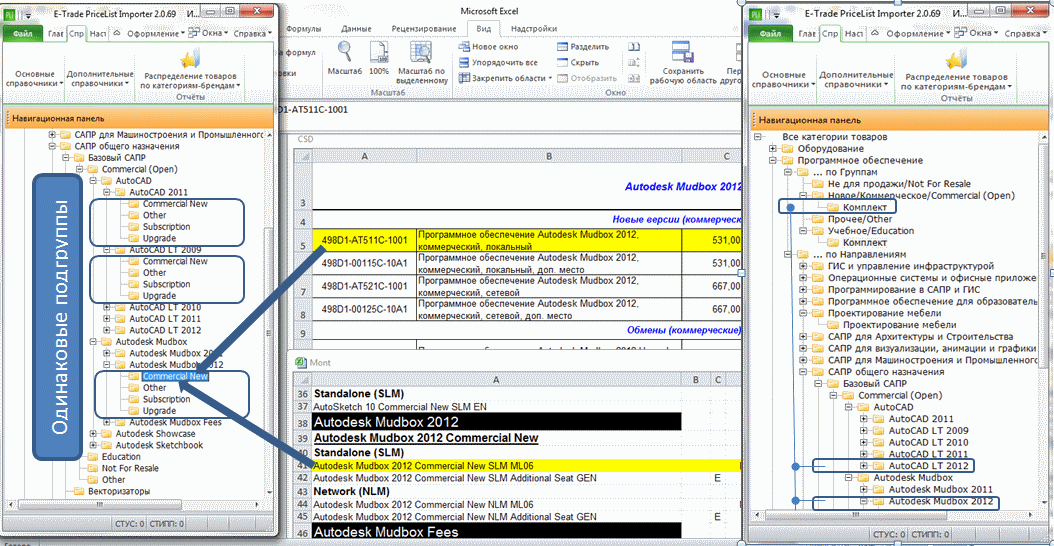Click the view side-by-side icon in Excel
The height and width of the screenshot is (546, 1054).
(x=633, y=47)
